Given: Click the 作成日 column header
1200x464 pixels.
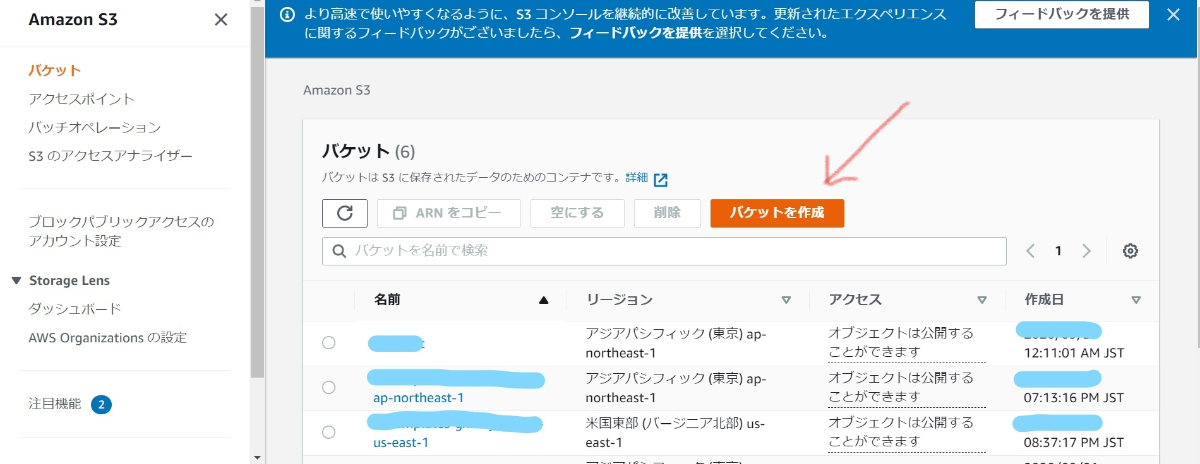Looking at the screenshot, I should [x=1044, y=300].
